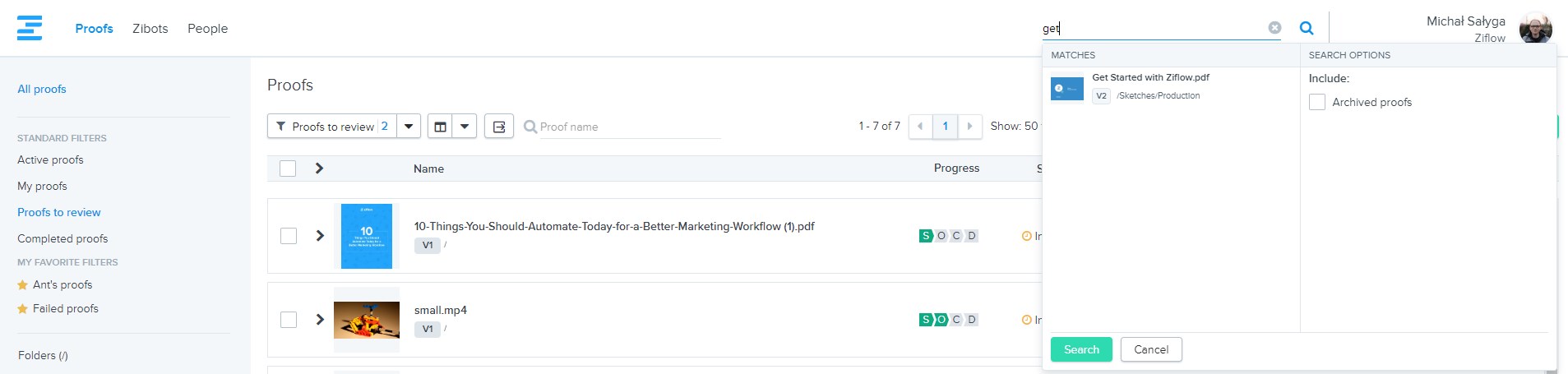
Task: Open the Zibots tab
Action: click(x=150, y=29)
